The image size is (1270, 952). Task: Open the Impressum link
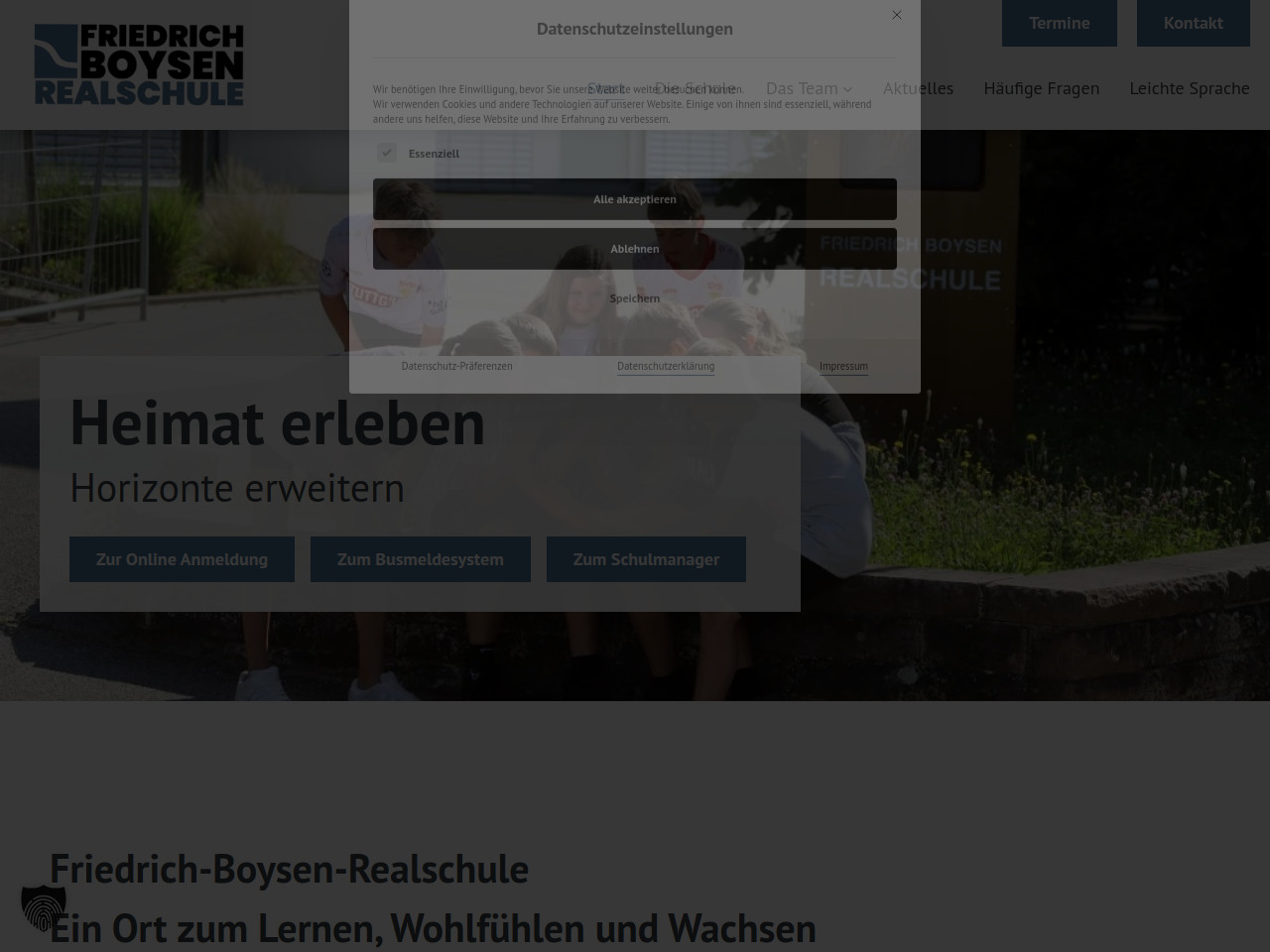coord(843,366)
